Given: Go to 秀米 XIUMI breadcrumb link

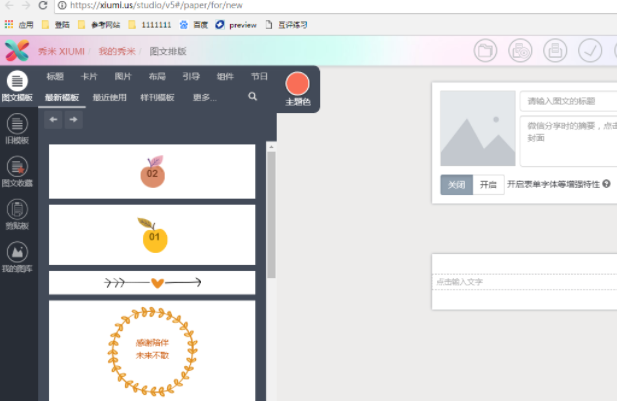Looking at the screenshot, I should coord(61,52).
